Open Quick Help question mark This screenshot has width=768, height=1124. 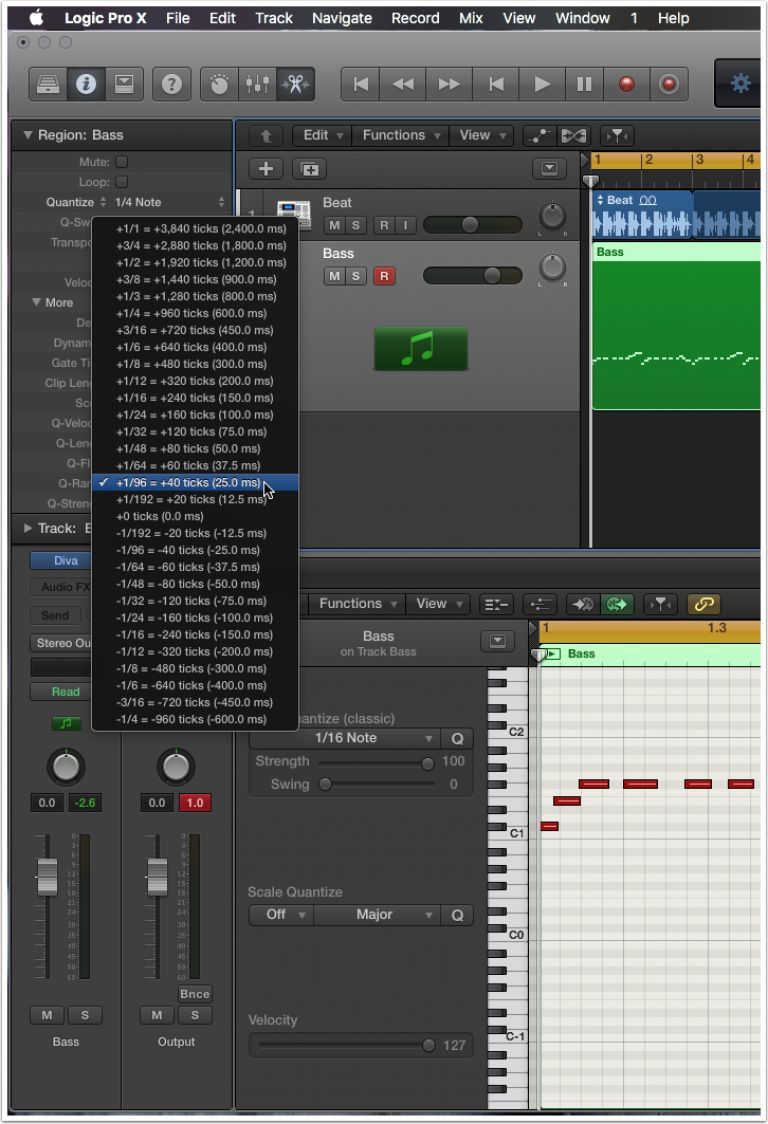(171, 85)
